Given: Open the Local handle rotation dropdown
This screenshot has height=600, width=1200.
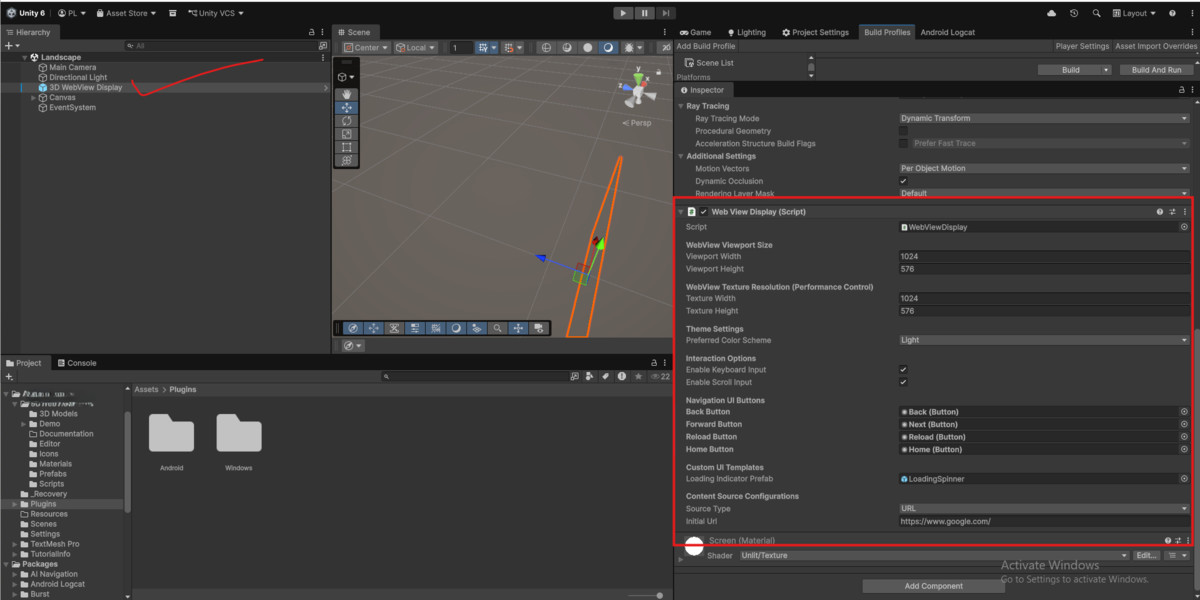Looking at the screenshot, I should [416, 47].
